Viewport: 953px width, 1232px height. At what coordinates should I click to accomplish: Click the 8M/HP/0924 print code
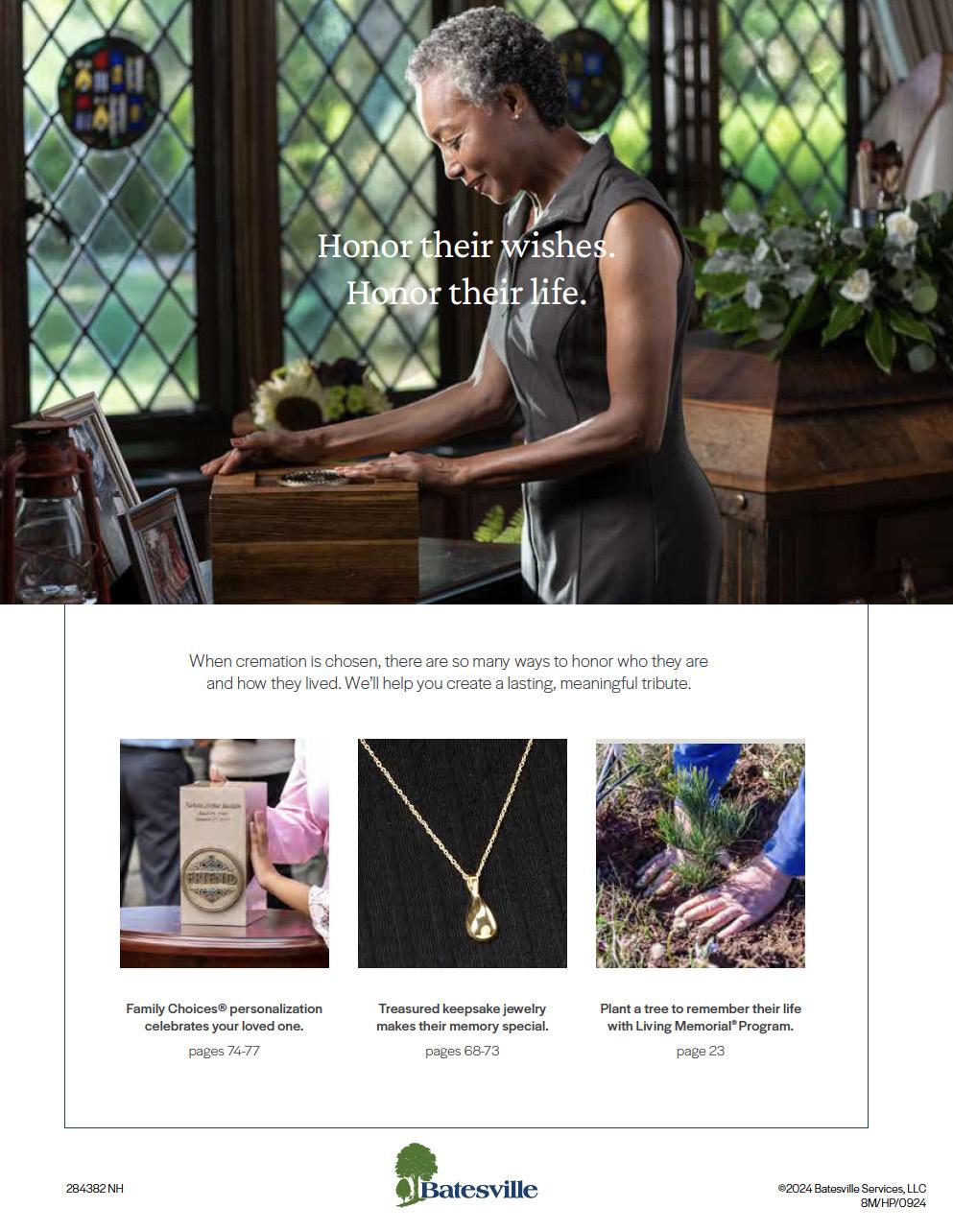click(893, 1201)
